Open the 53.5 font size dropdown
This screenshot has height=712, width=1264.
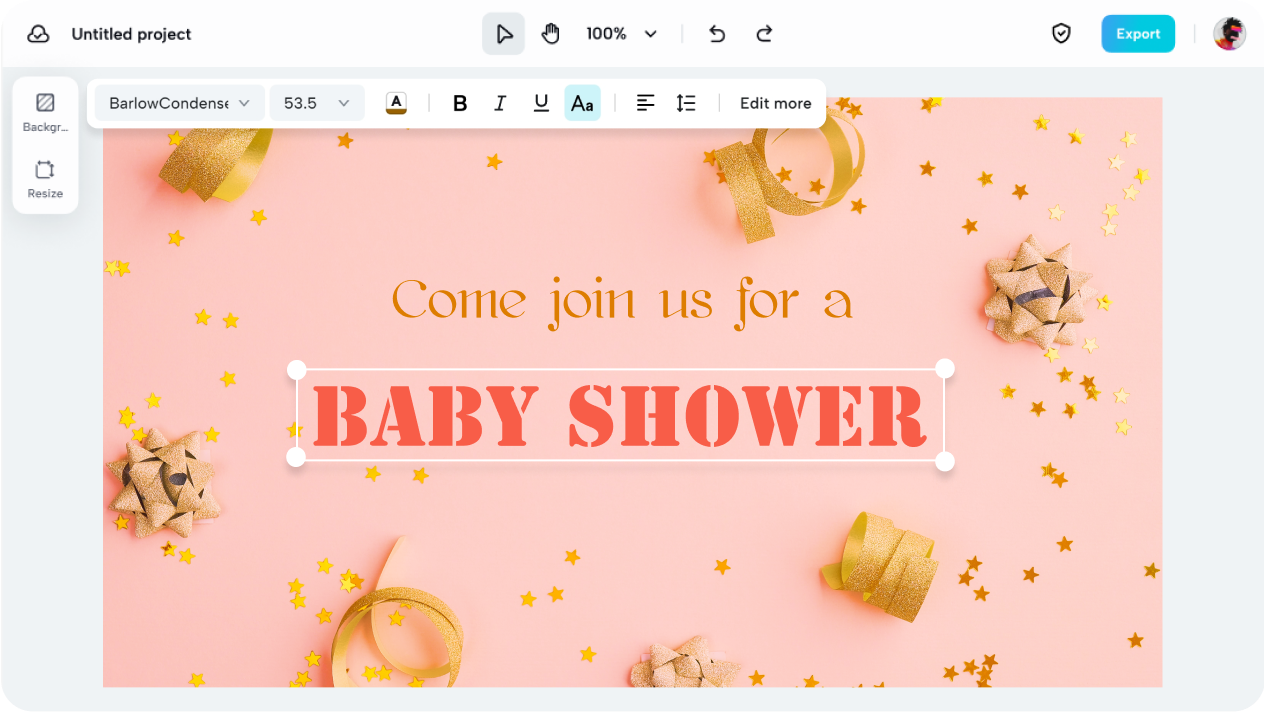[317, 103]
